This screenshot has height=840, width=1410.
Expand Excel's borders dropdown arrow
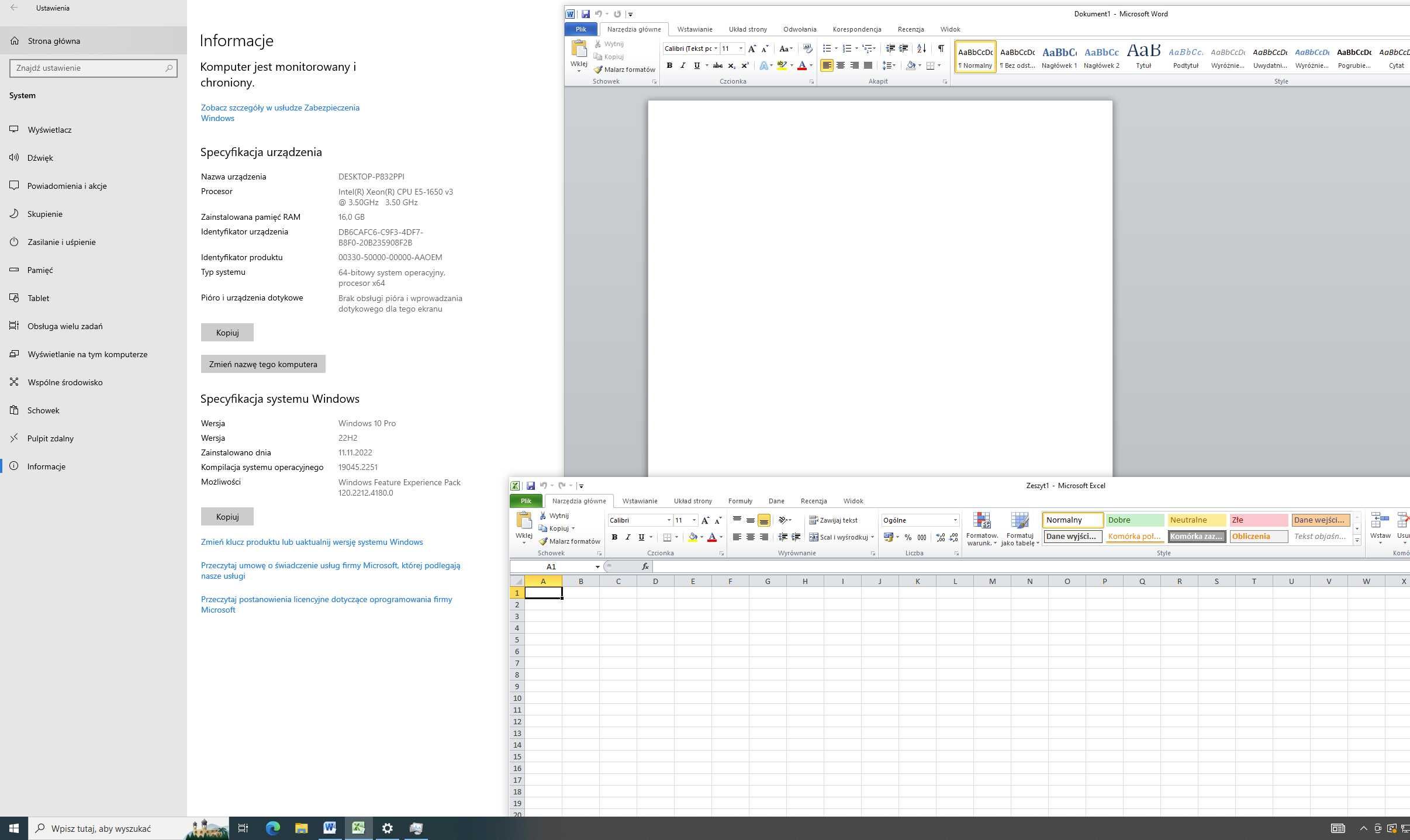(x=676, y=537)
